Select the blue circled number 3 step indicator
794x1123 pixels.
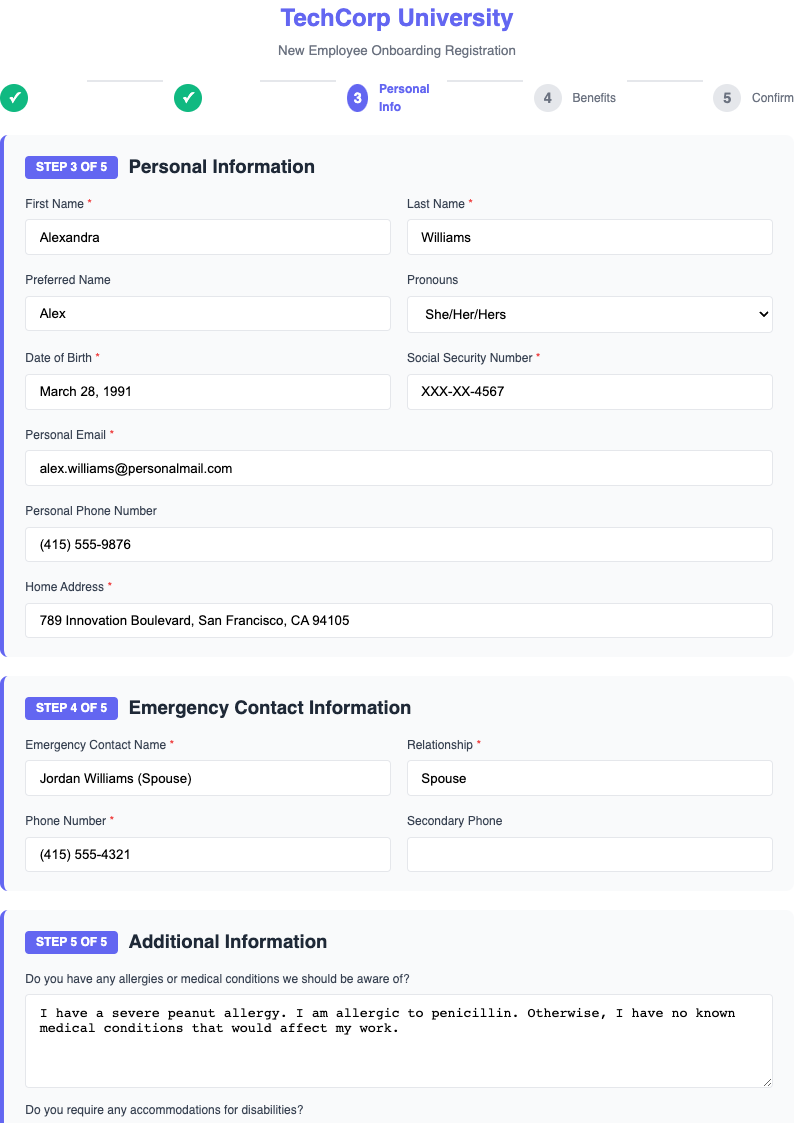click(x=357, y=98)
